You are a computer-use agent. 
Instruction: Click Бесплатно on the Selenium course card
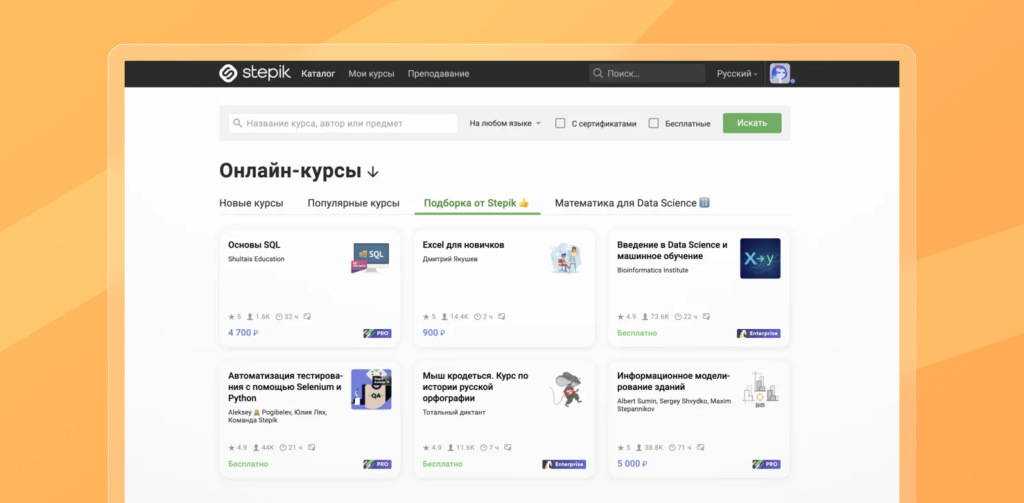(248, 464)
